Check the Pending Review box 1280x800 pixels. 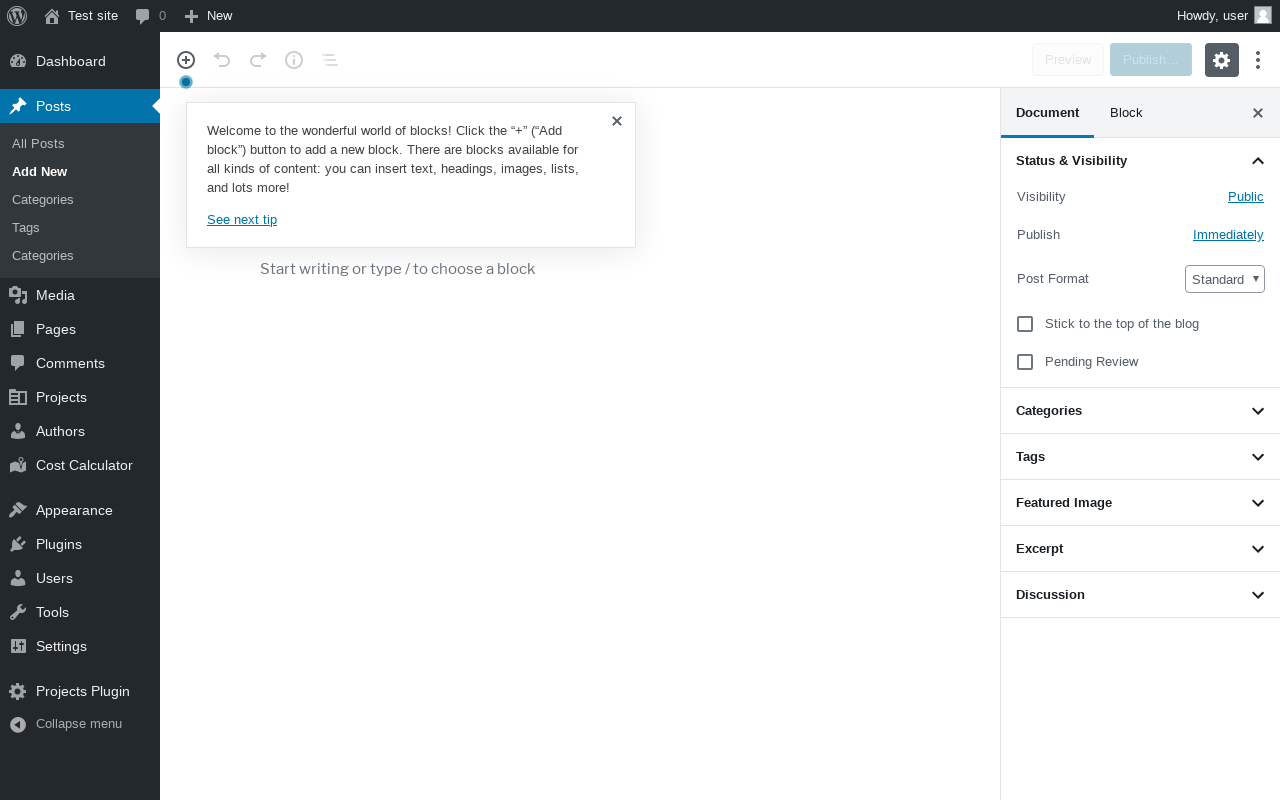[1025, 362]
